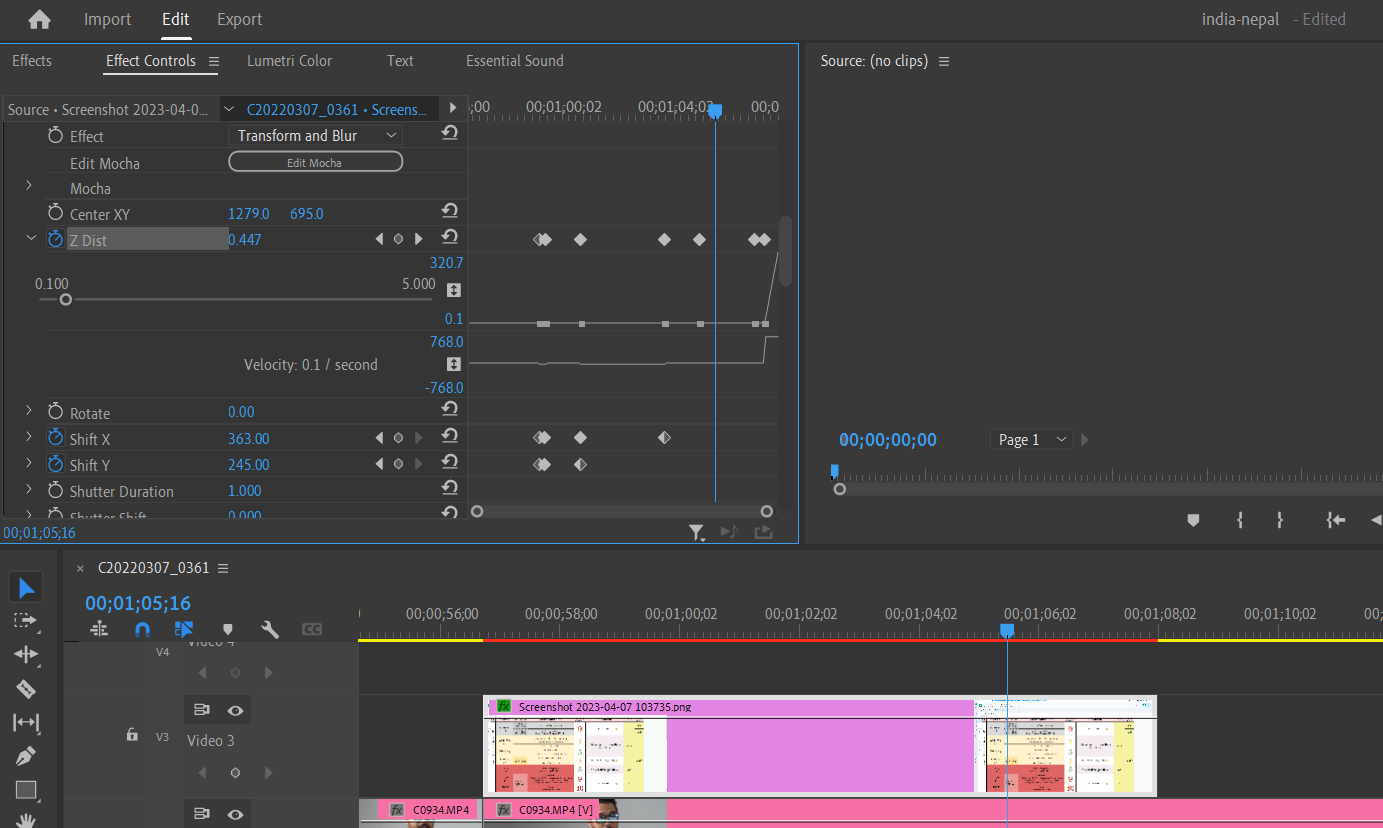Open the timeline display settings wrench

click(269, 629)
